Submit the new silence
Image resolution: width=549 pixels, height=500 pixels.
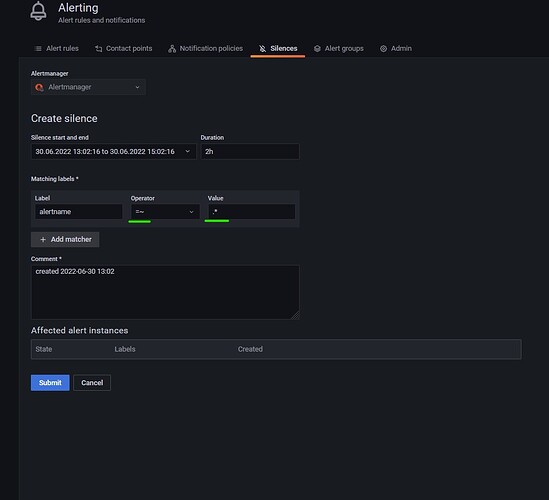pyautogui.click(x=50, y=383)
